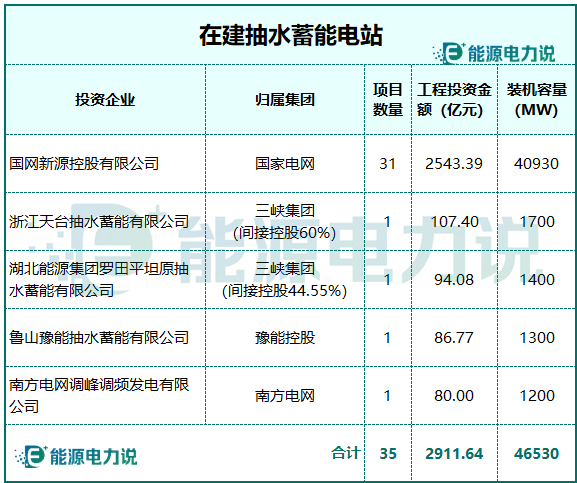Select the 豫能控股 group cell
The height and width of the screenshot is (483, 577).
pos(285,338)
